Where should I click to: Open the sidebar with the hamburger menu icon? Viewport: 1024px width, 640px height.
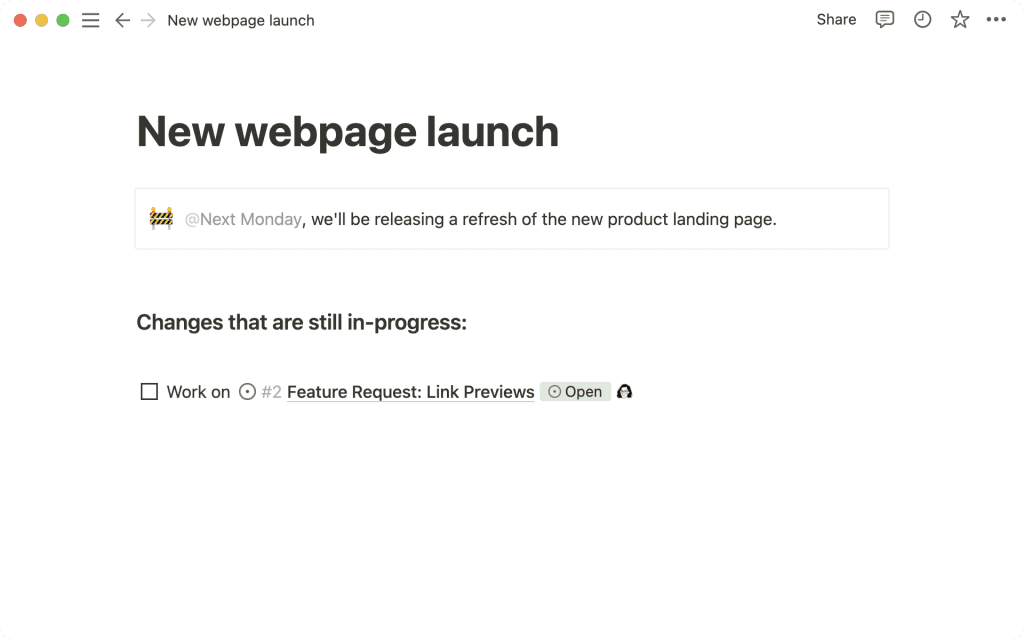(91, 20)
